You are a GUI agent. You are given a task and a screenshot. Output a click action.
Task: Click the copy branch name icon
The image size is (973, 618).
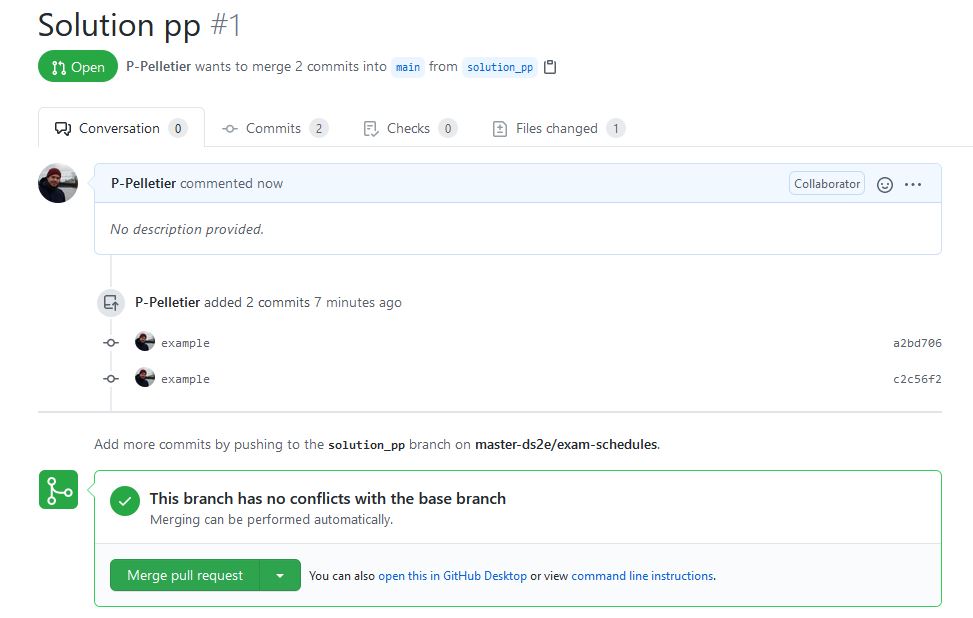point(550,67)
